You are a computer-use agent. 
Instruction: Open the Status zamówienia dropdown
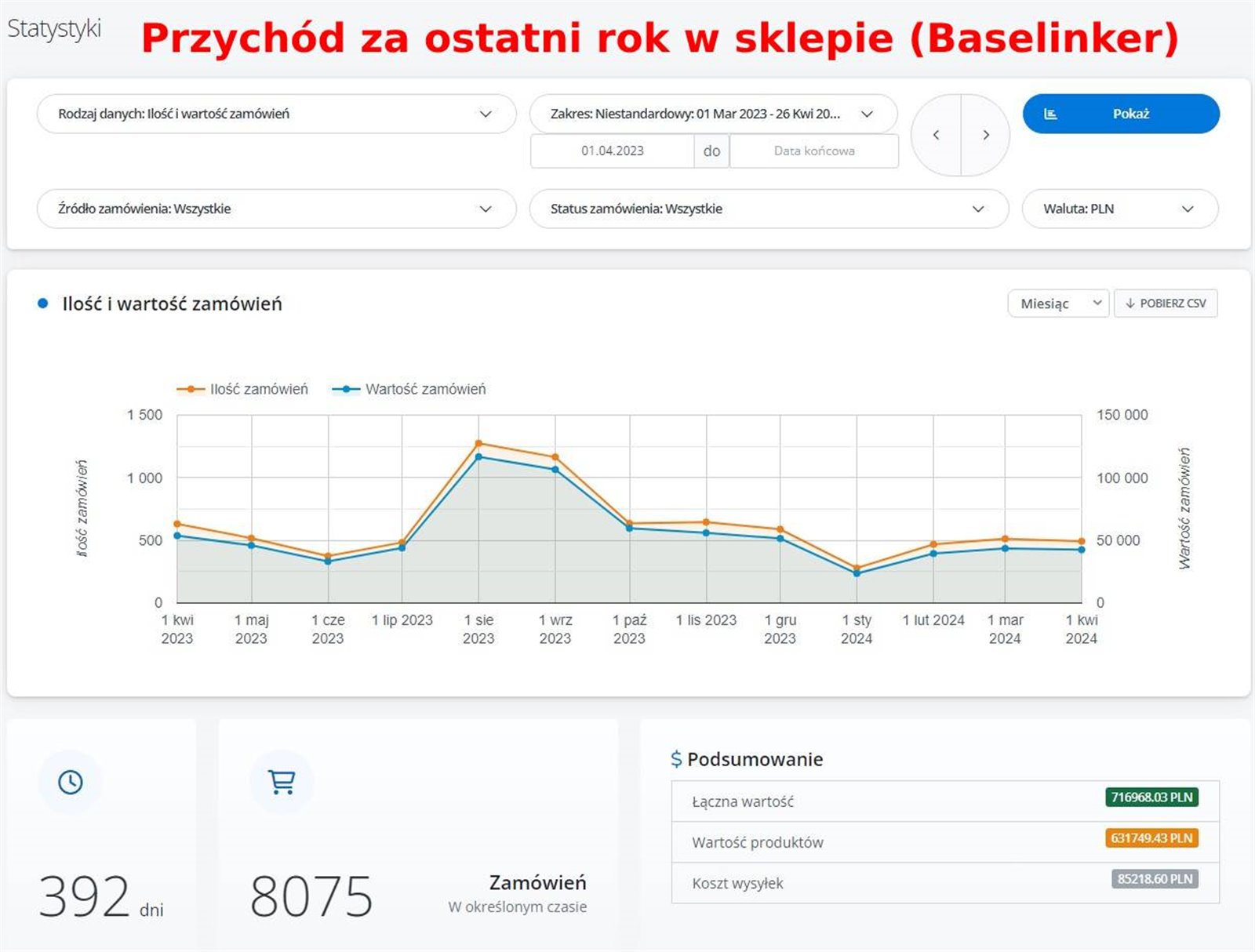tap(768, 209)
